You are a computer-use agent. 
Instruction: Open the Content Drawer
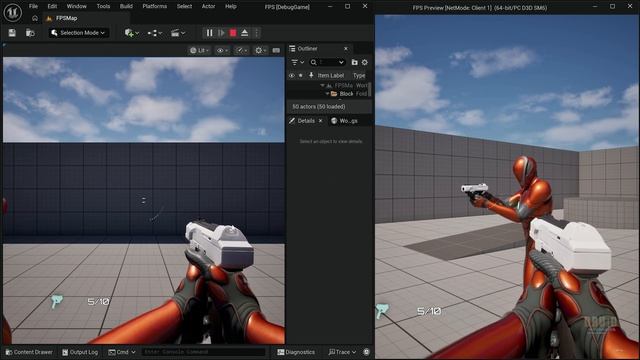pos(29,352)
